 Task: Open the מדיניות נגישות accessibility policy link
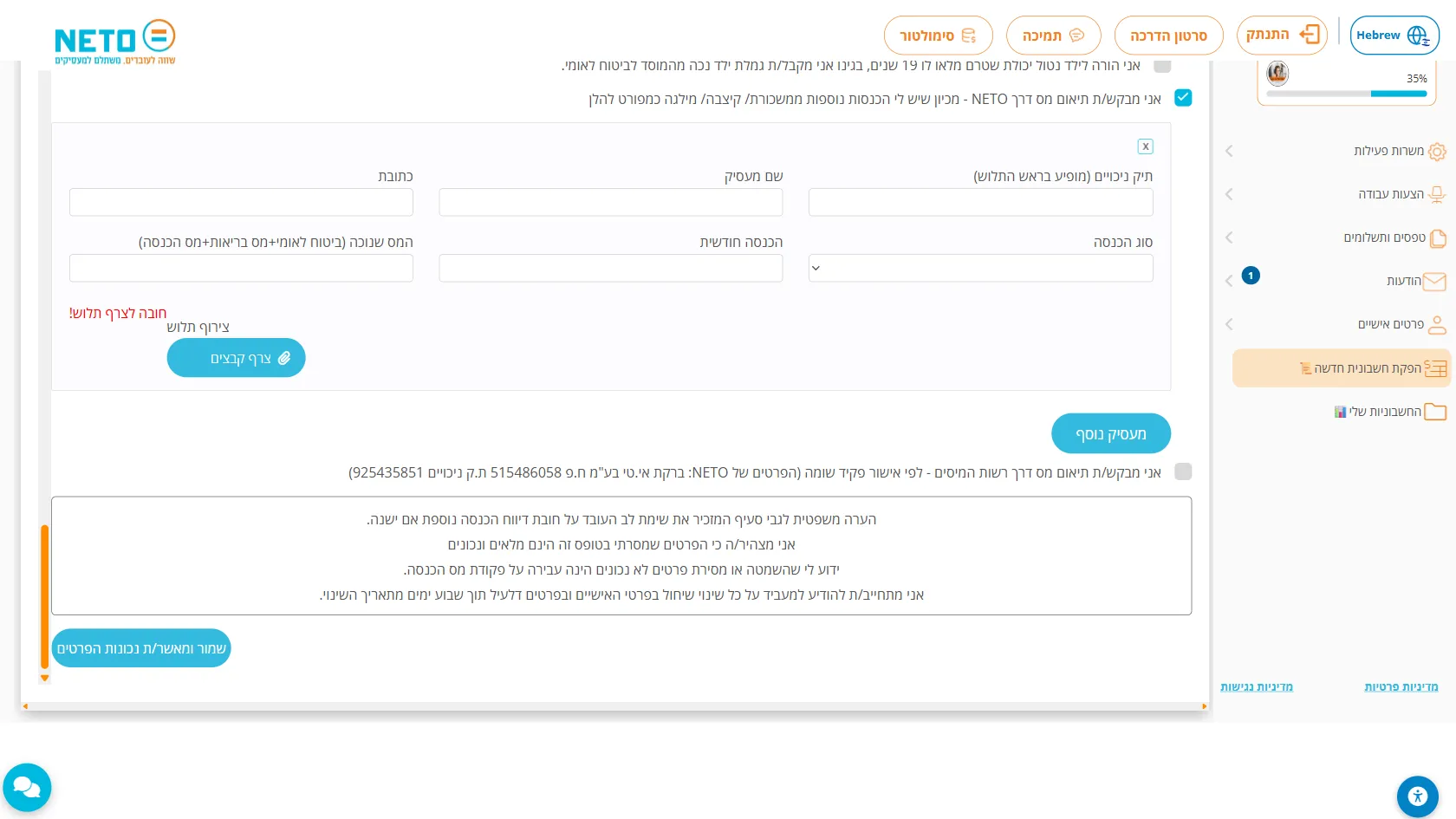click(x=1256, y=687)
